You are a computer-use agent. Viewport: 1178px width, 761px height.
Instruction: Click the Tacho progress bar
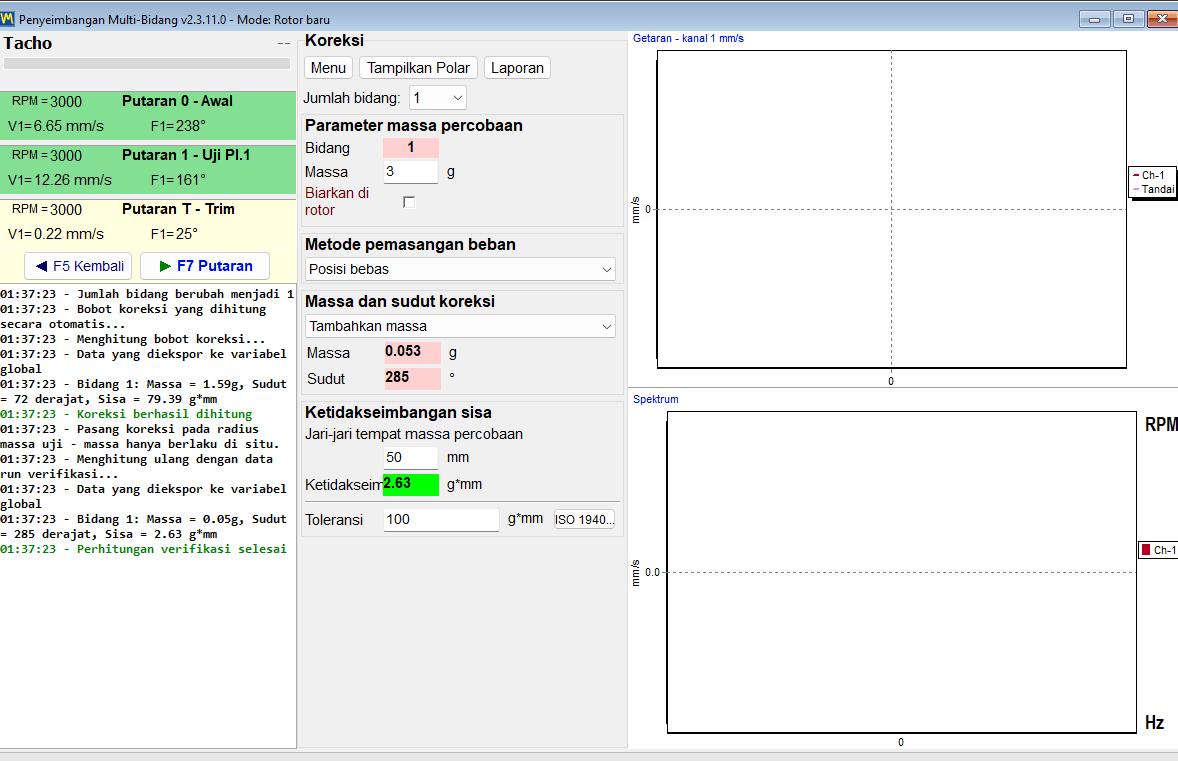[147, 64]
